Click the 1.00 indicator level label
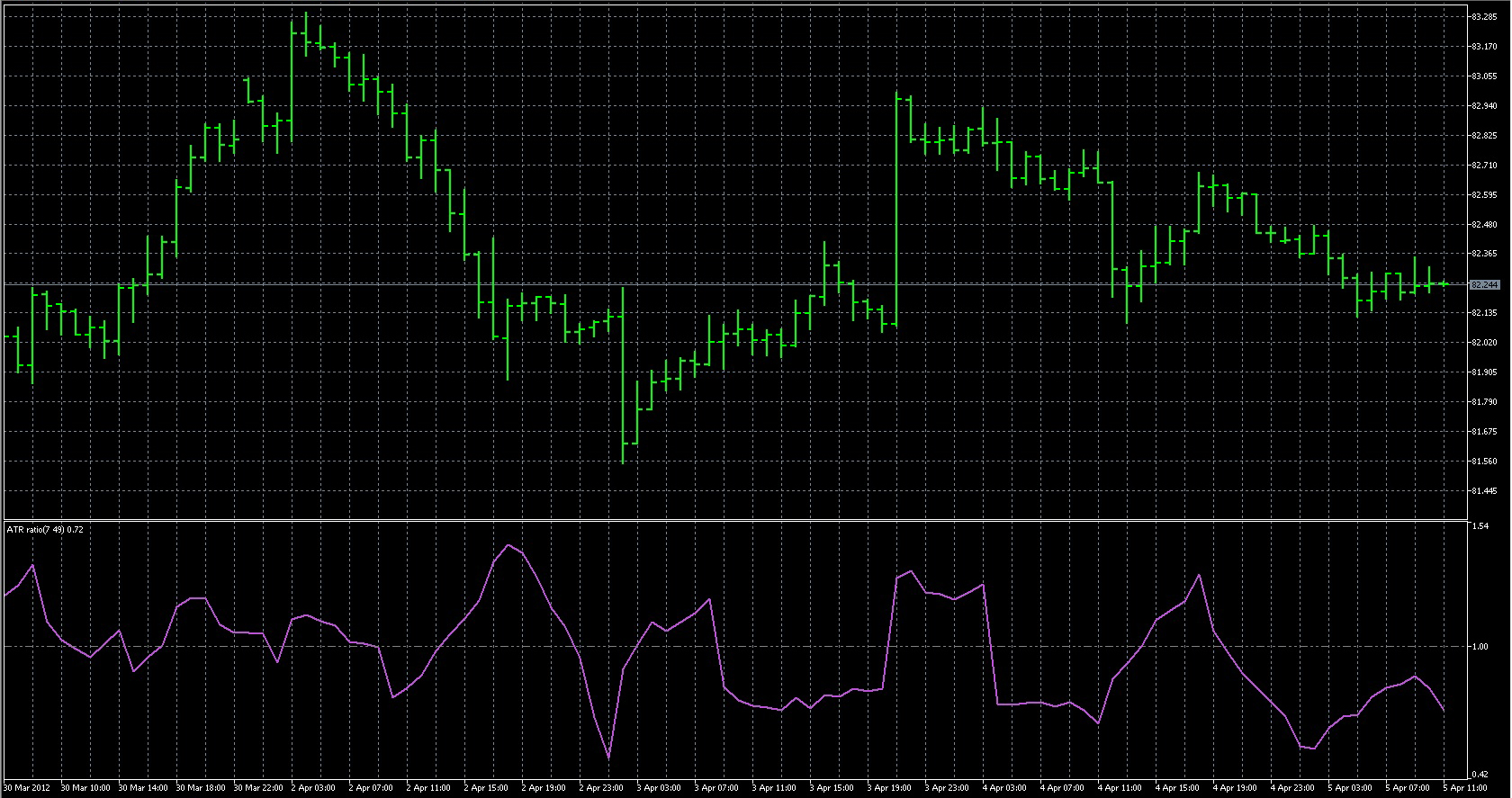This screenshot has height=798, width=1512. [1480, 647]
